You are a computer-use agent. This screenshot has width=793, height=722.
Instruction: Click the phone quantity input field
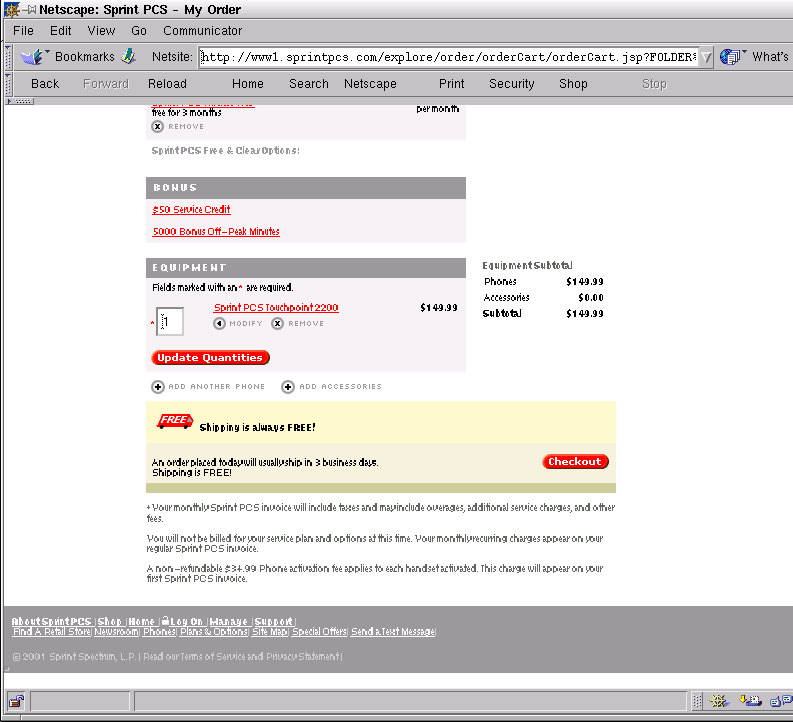click(169, 321)
